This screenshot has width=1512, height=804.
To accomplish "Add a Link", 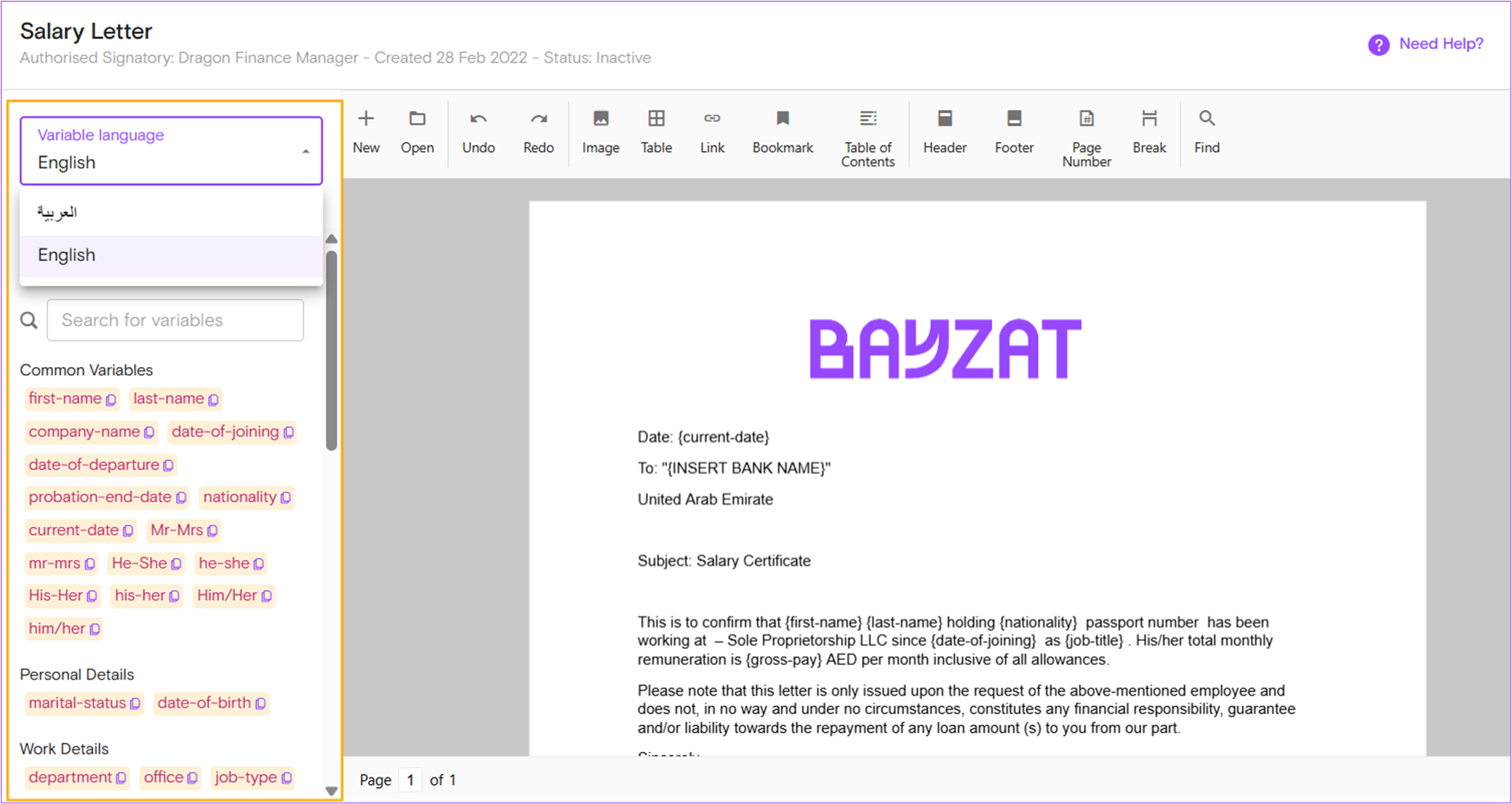I will [712, 132].
